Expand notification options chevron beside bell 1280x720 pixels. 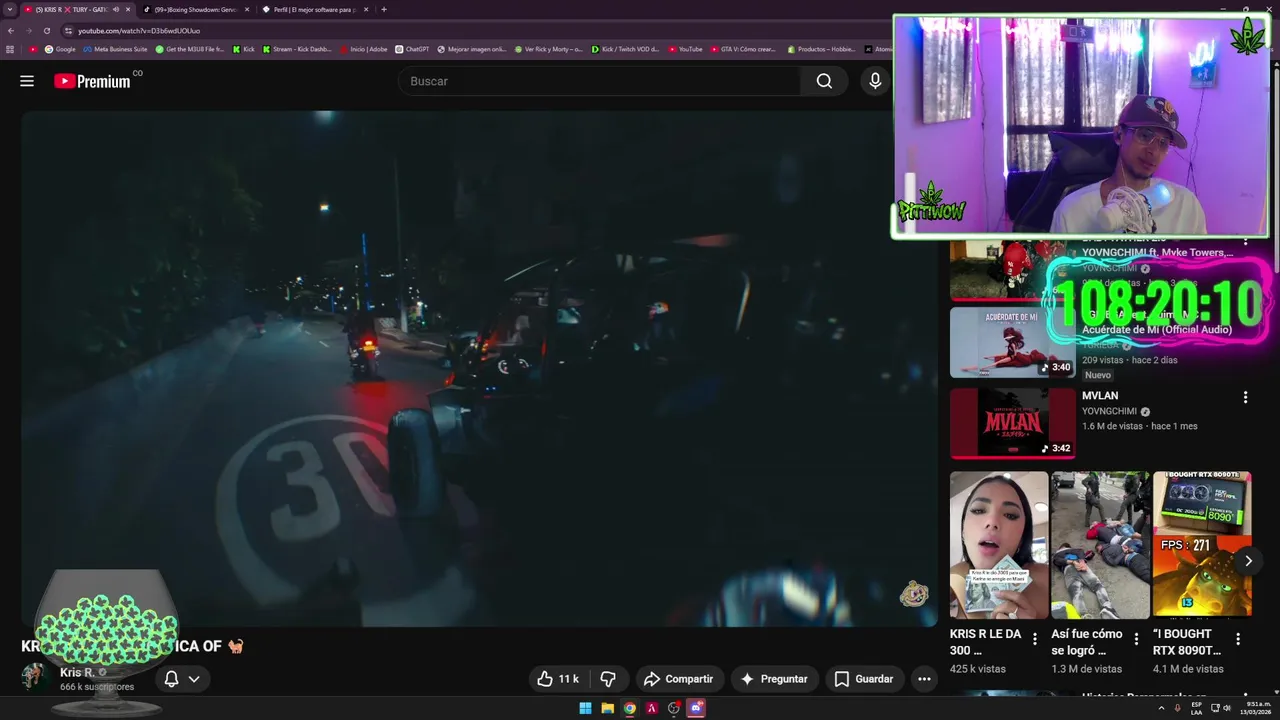tap(194, 679)
